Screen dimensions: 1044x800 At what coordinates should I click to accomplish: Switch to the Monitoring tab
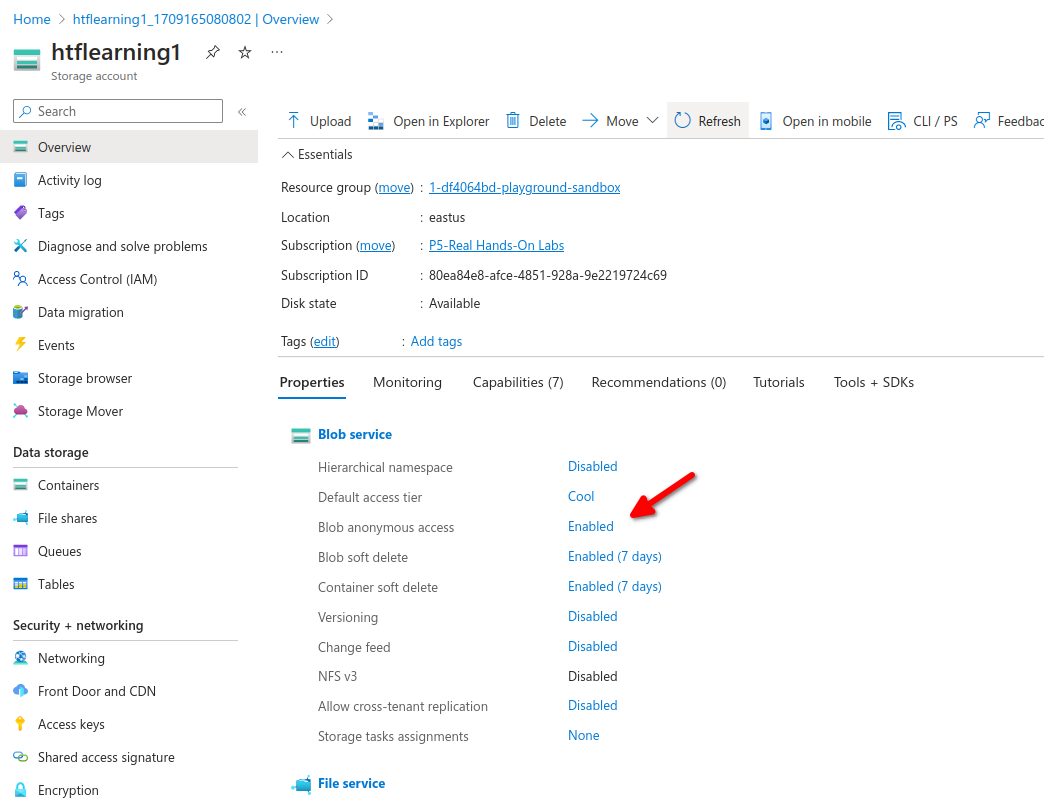[407, 382]
